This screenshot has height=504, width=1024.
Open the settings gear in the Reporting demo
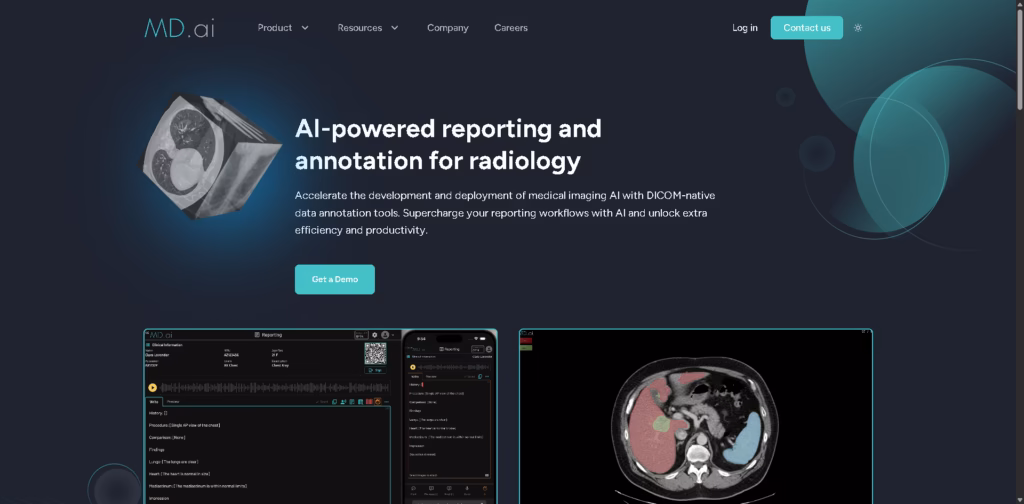(x=374, y=335)
